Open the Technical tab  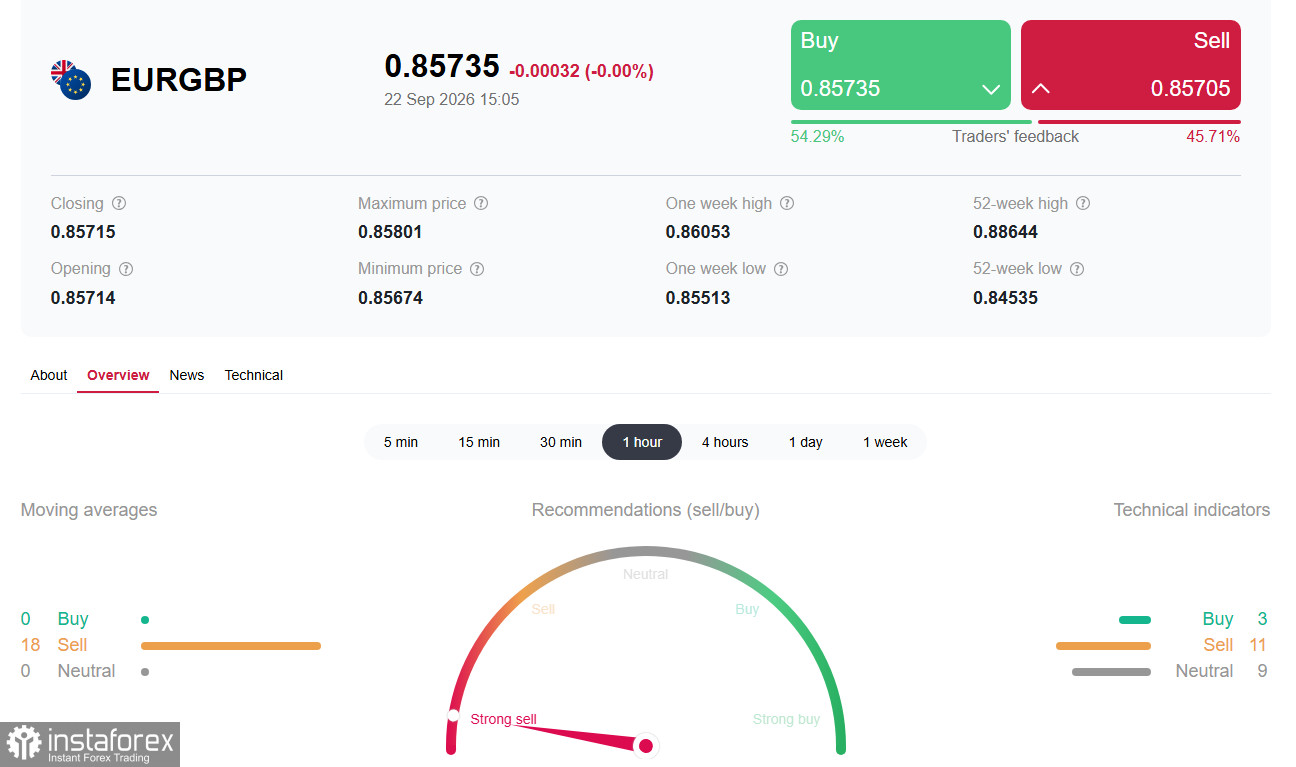(x=254, y=375)
